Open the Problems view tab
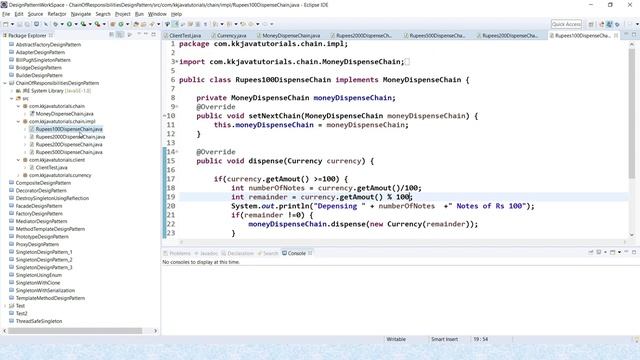Image resolution: width=640 pixels, height=360 pixels. (x=177, y=253)
